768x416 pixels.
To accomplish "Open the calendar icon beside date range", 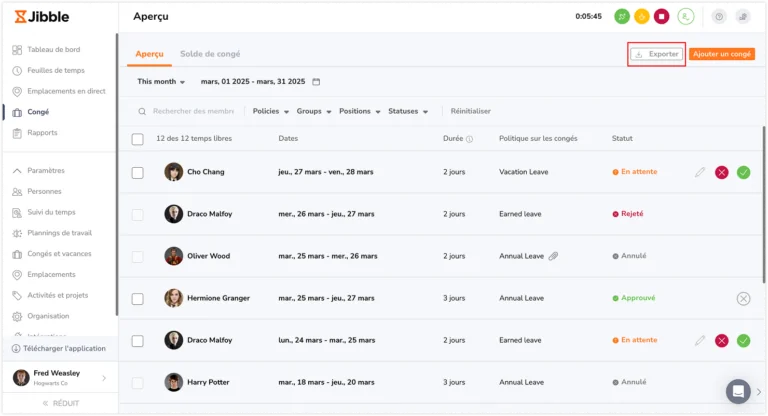I will [x=316, y=82].
